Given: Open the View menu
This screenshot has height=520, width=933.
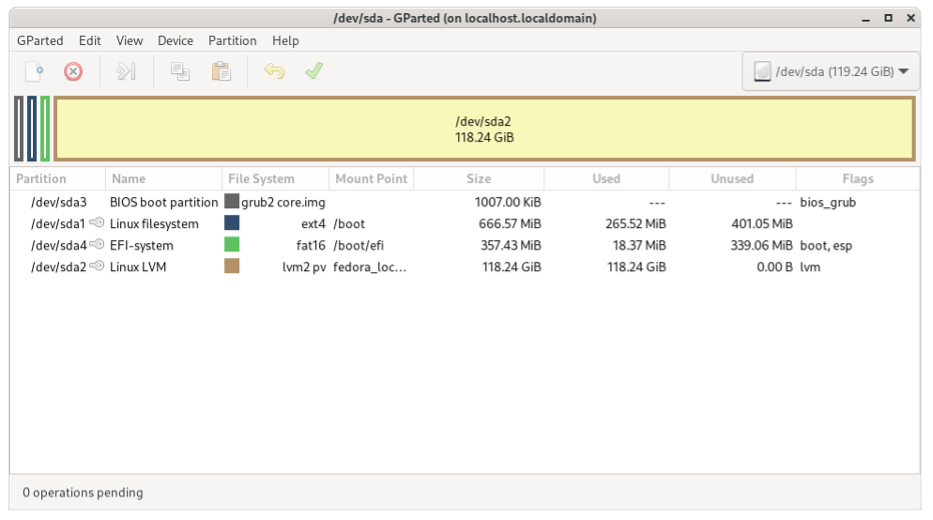Looking at the screenshot, I should click(129, 40).
